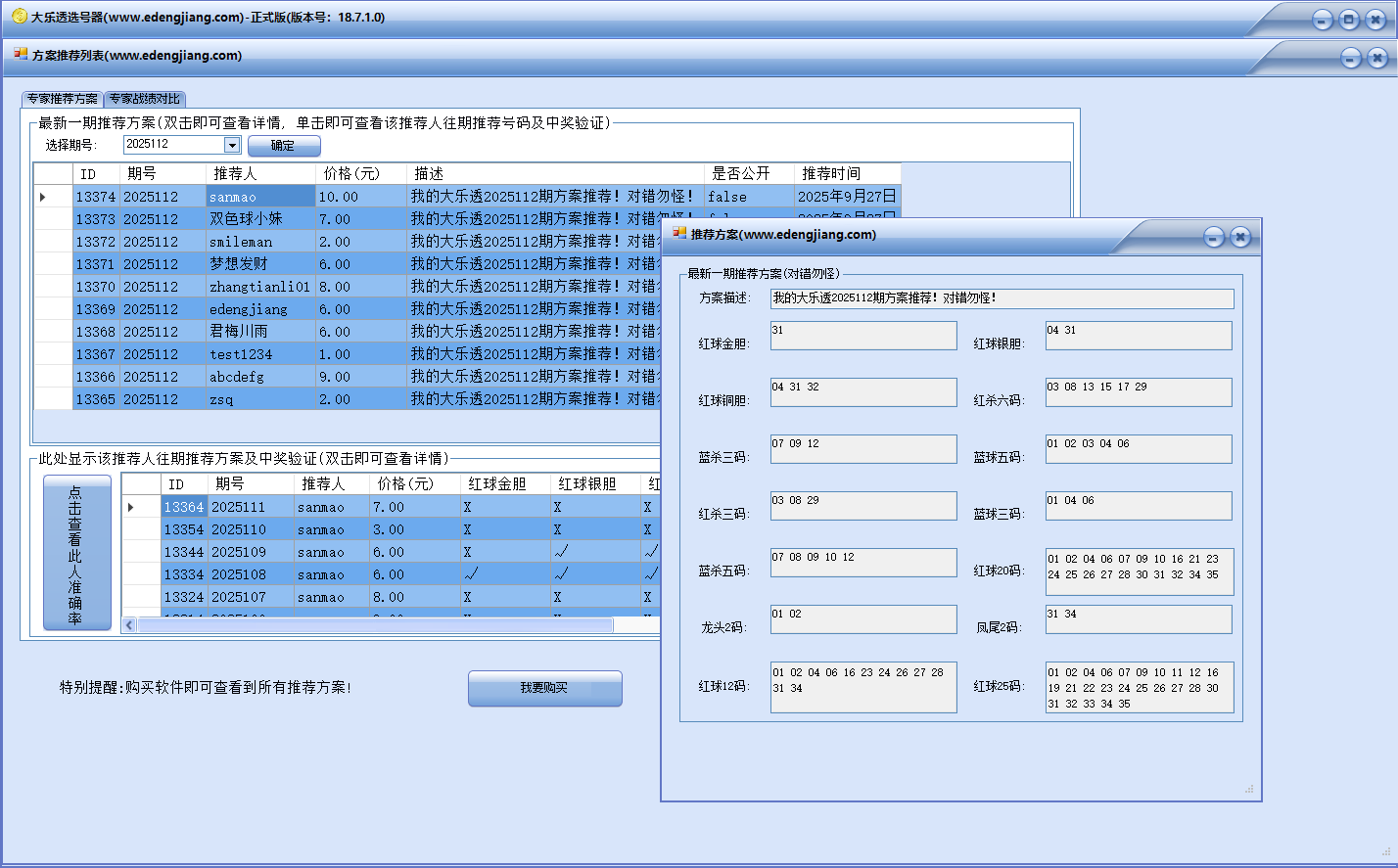Viewport: 1398px width, 868px height.
Task: Click the 推荐方案 window title icon
Action: click(x=679, y=234)
